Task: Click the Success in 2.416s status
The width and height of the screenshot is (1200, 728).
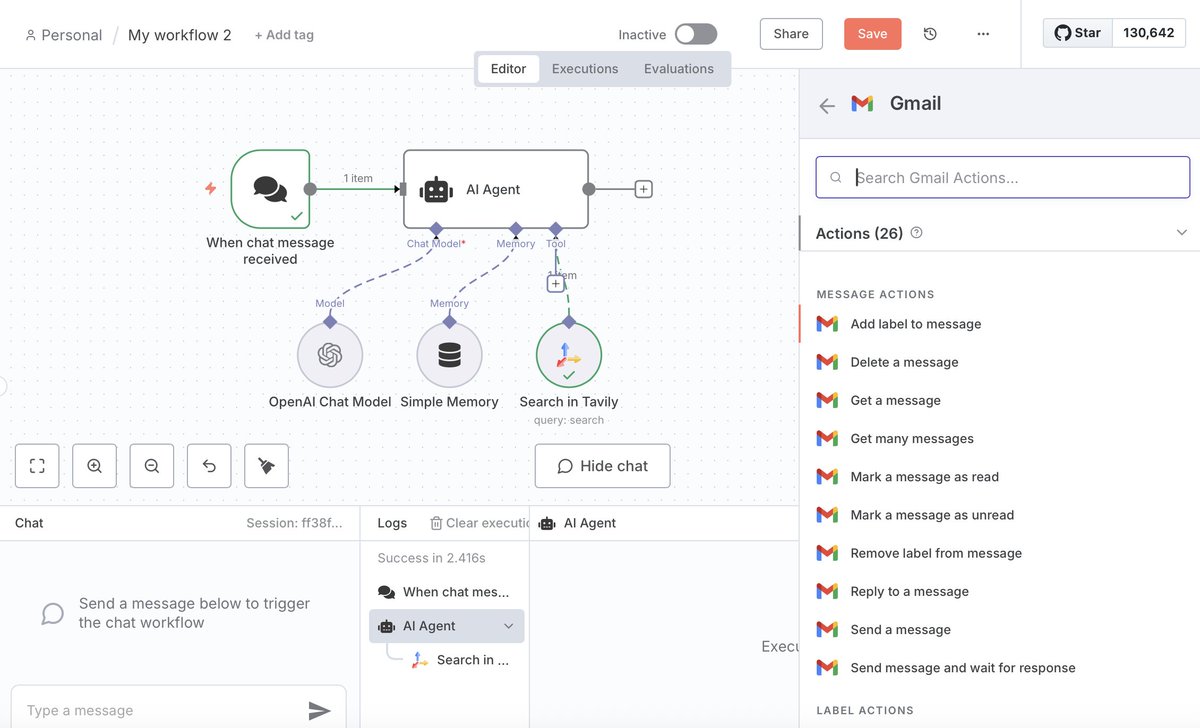Action: coord(431,558)
